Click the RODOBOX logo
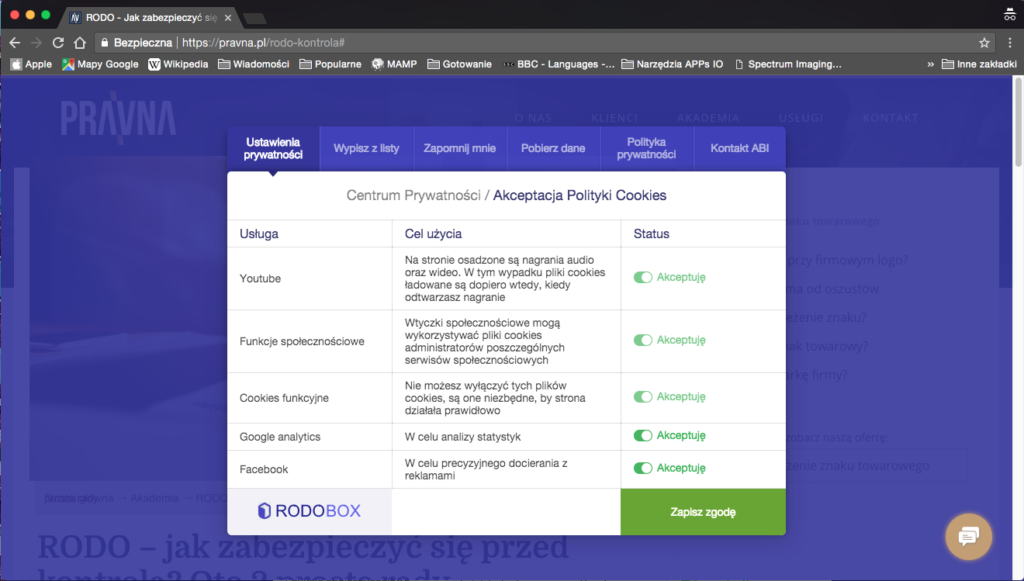The height and width of the screenshot is (581, 1024). (310, 510)
